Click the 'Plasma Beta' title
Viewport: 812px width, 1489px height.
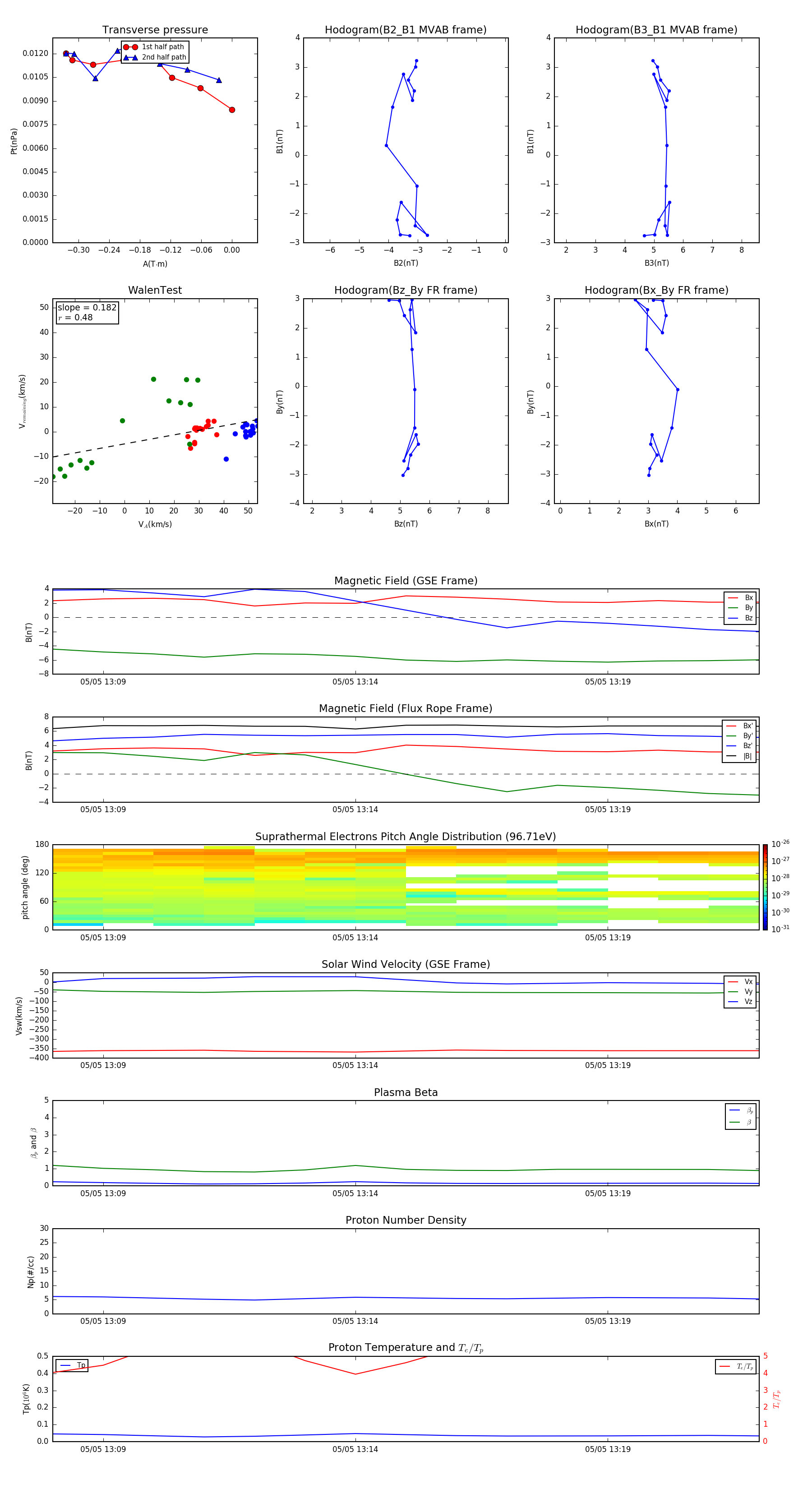pyautogui.click(x=406, y=1092)
